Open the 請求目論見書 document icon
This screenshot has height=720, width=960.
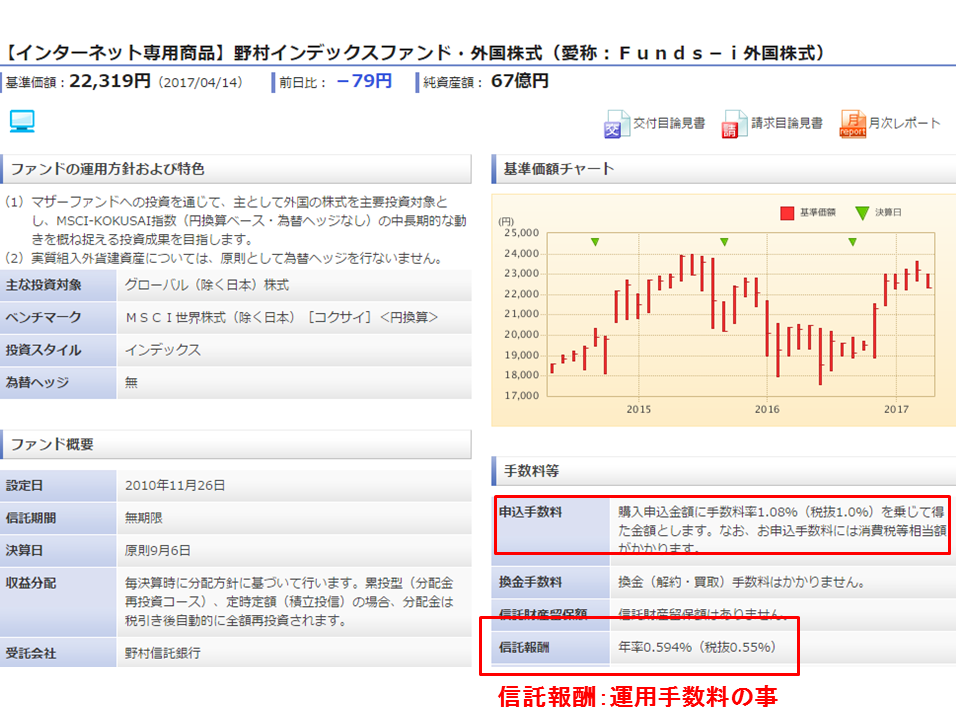(x=734, y=124)
